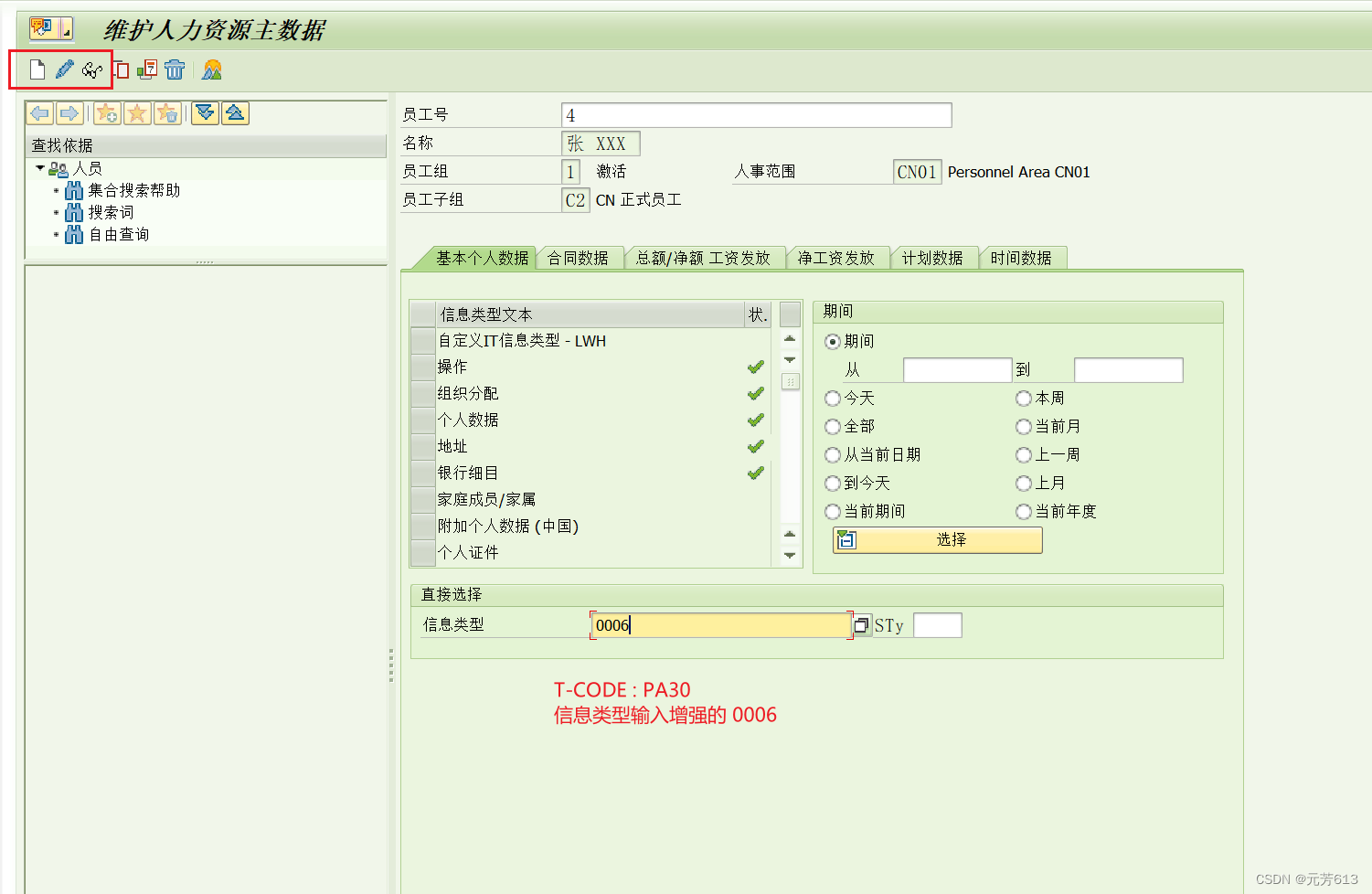Expand the 集合搜索帮助 tree node

coord(56,191)
